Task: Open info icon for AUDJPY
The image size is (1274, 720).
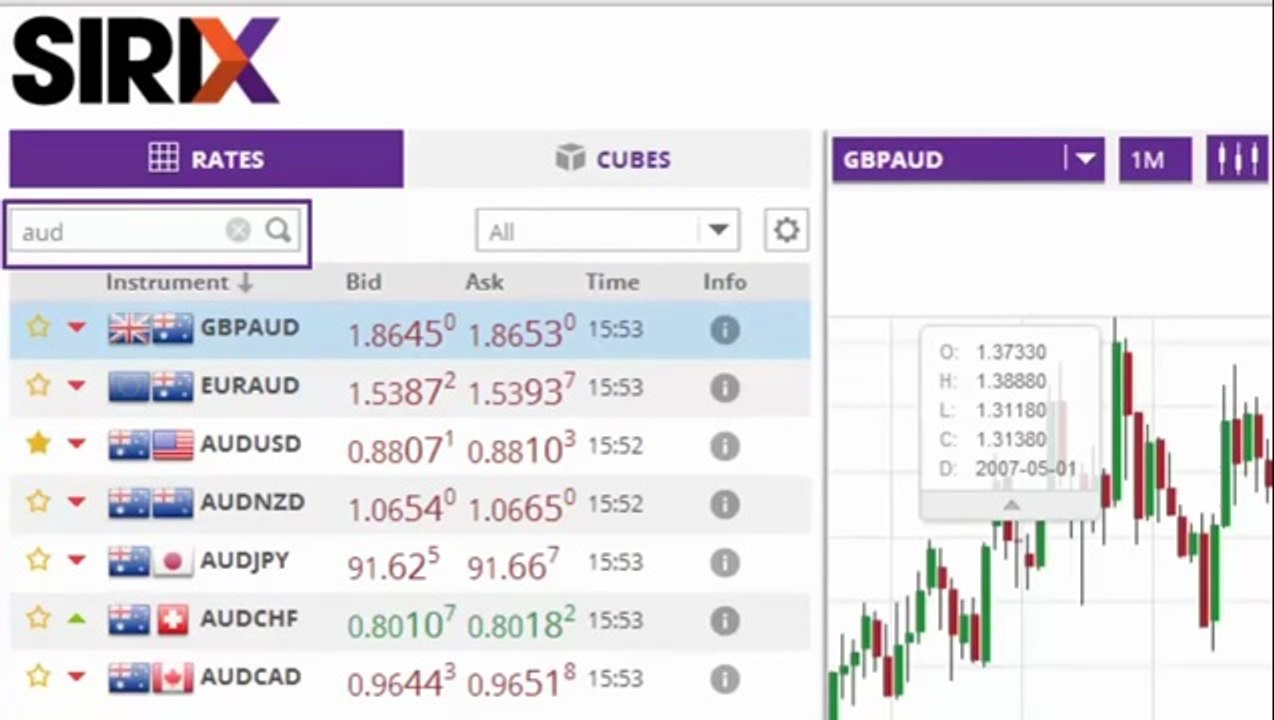Action: 725,563
